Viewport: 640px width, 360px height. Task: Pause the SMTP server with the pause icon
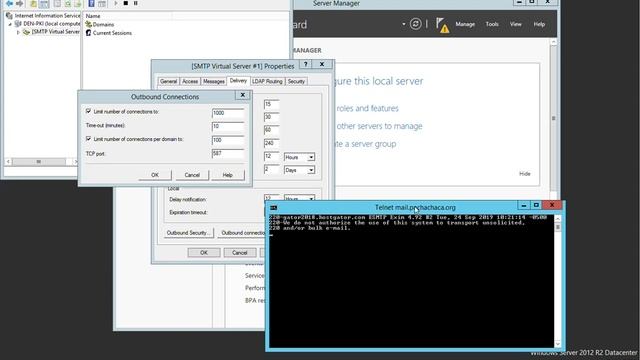coord(136,3)
